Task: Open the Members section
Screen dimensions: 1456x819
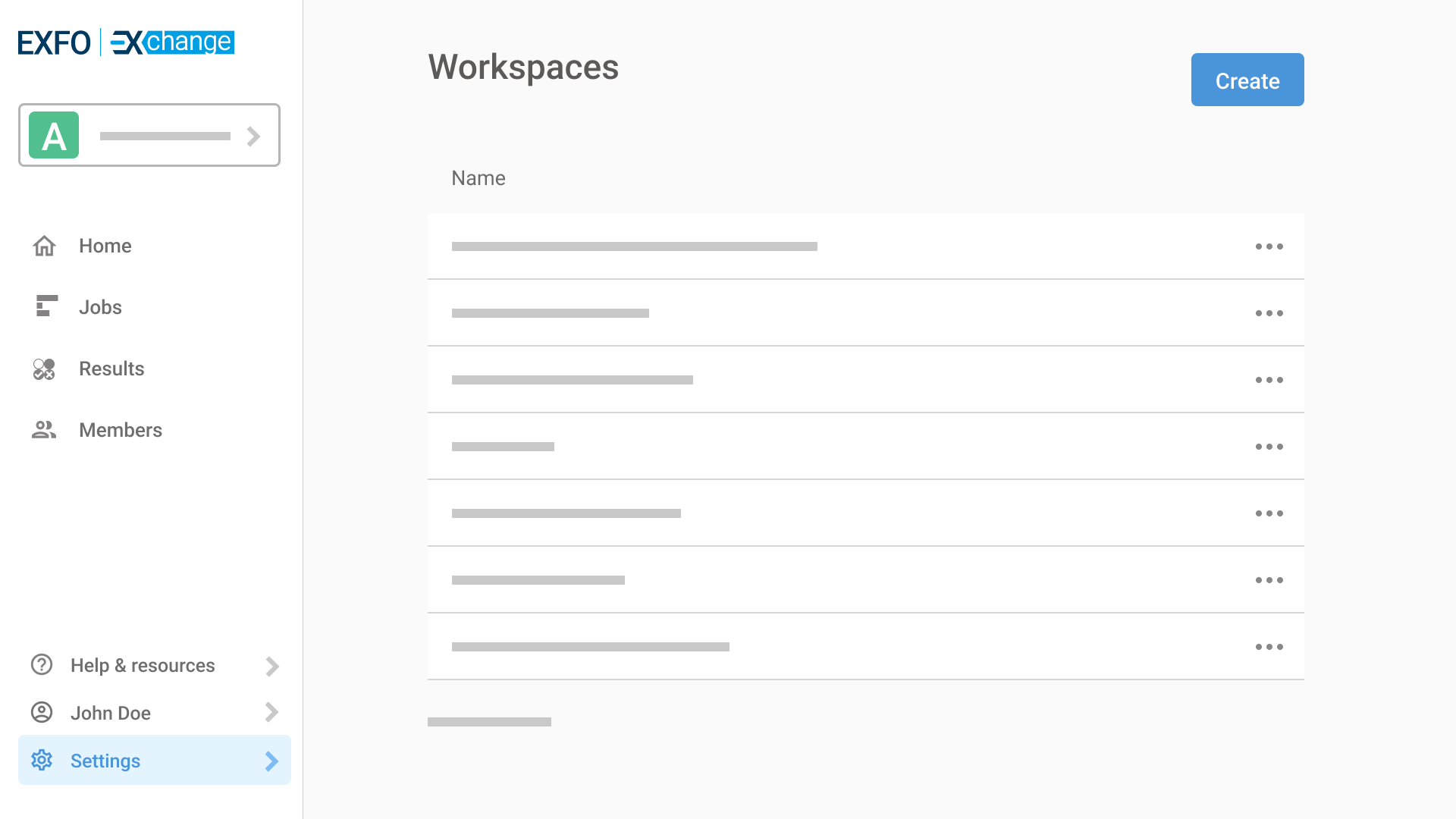Action: point(120,430)
